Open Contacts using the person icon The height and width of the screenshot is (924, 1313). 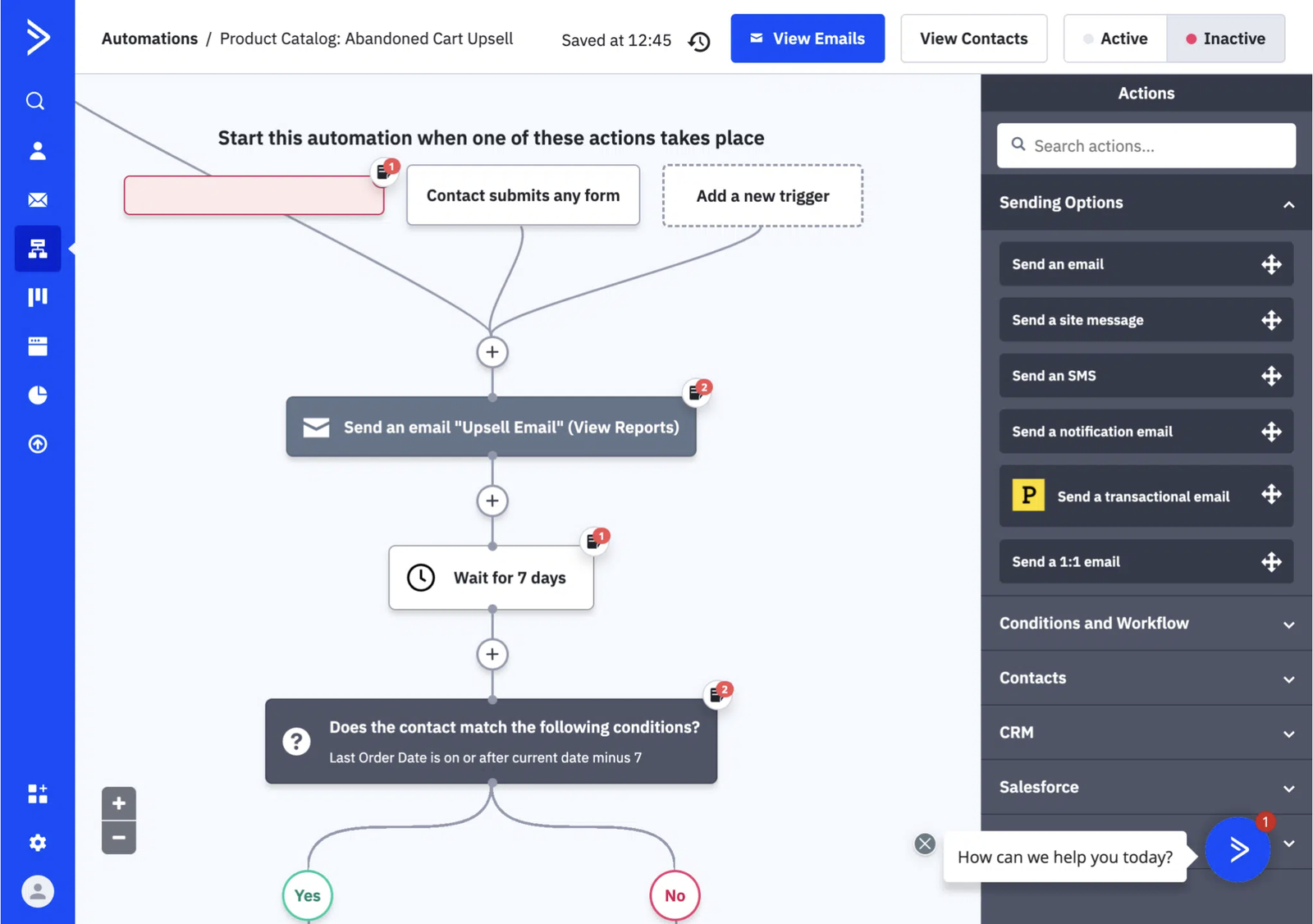tap(37, 150)
